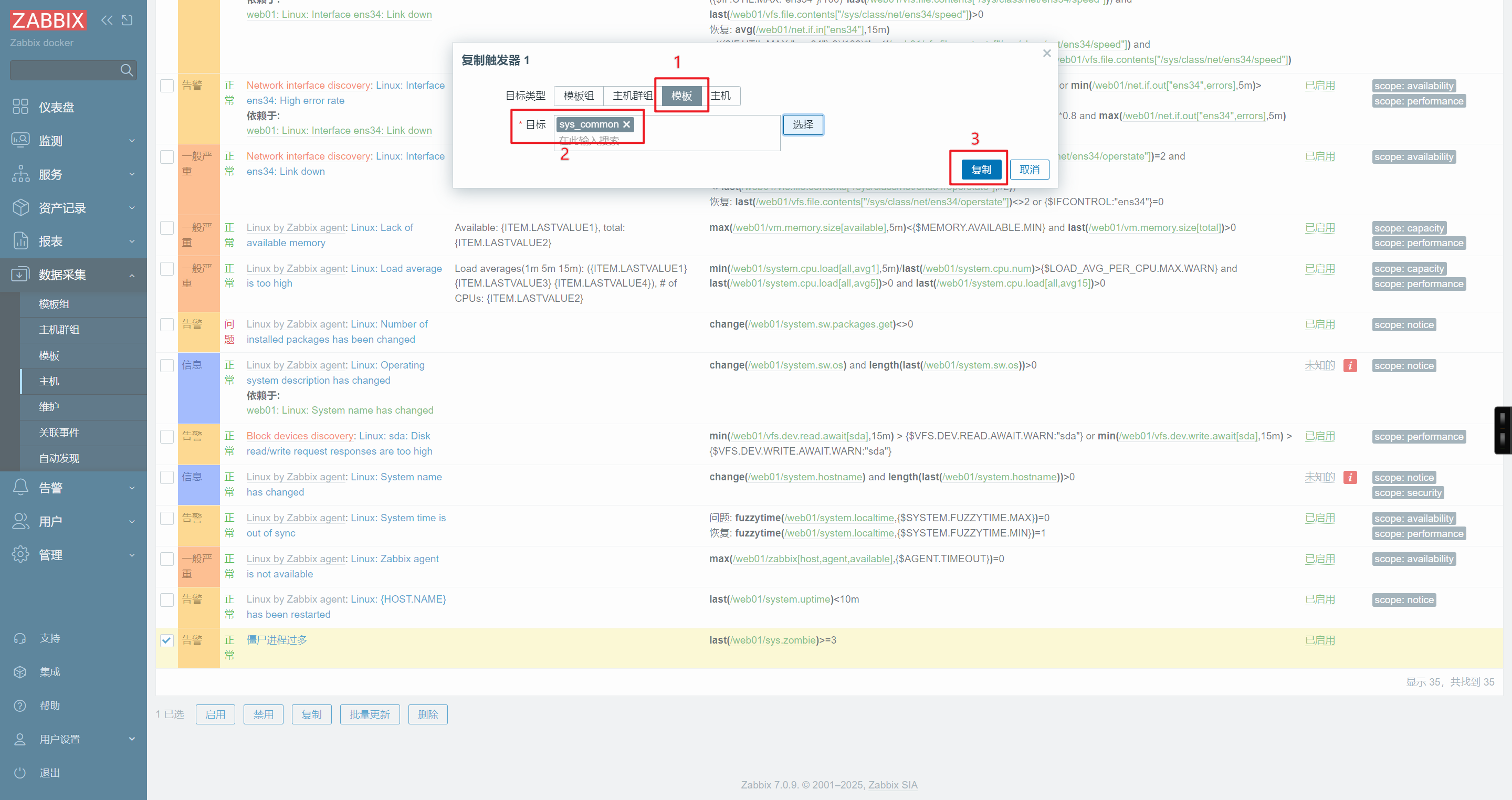Image resolution: width=1512 pixels, height=800 pixels.
Task: Open 支持 support link
Action: pyautogui.click(x=49, y=638)
